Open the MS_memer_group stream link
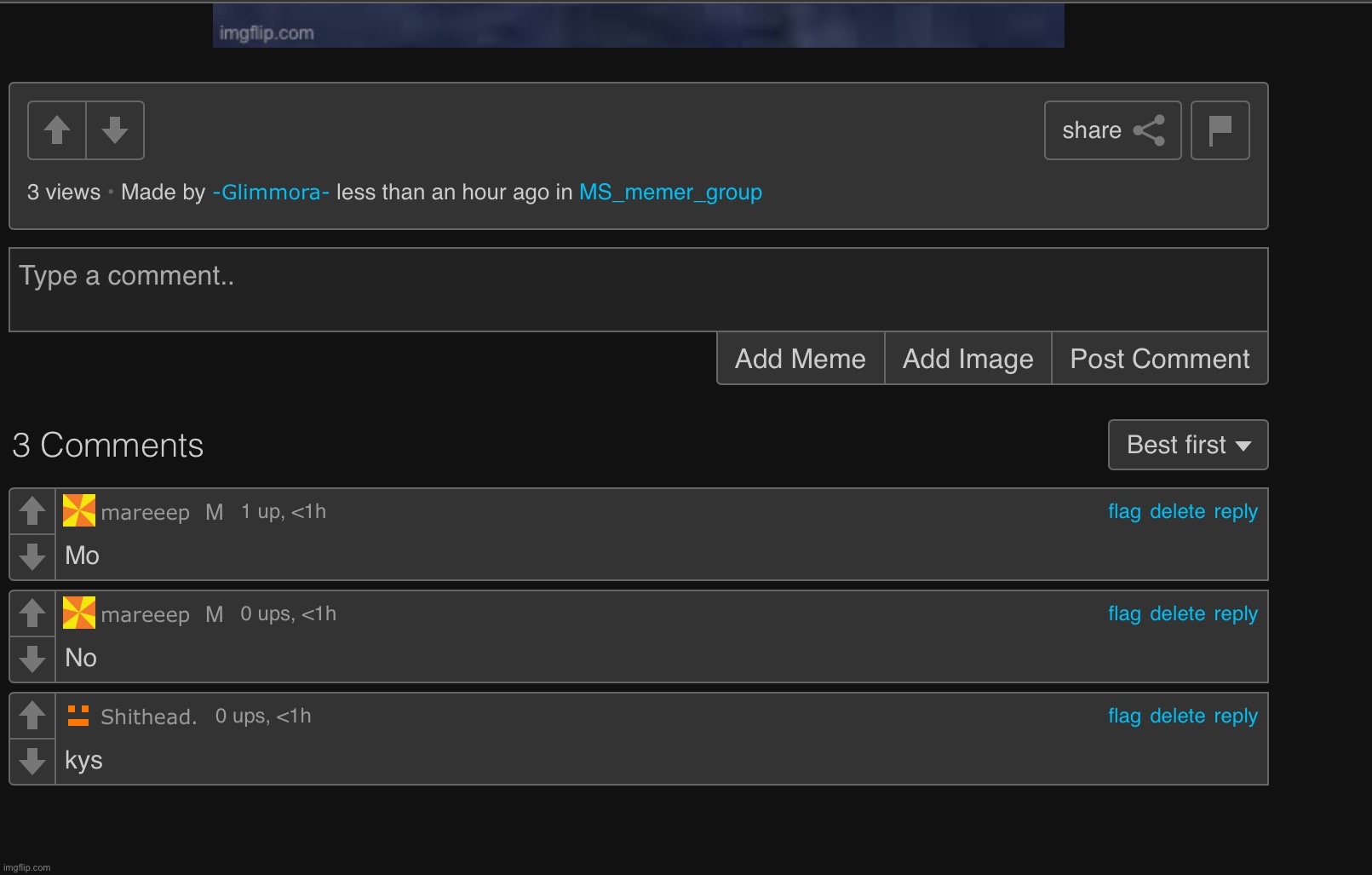Viewport: 1372px width, 875px height. pos(670,193)
